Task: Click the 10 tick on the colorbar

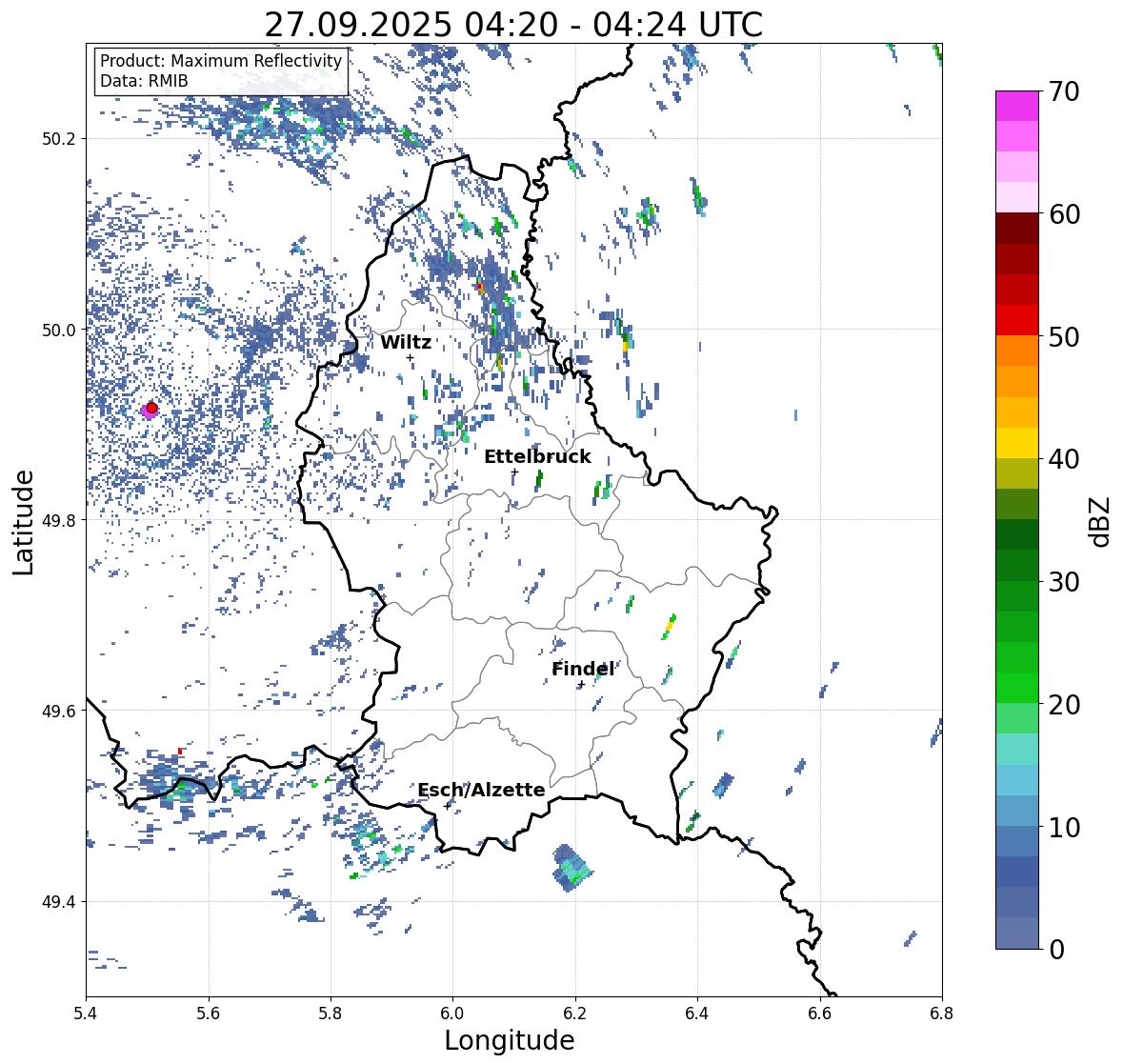Action: (1064, 828)
